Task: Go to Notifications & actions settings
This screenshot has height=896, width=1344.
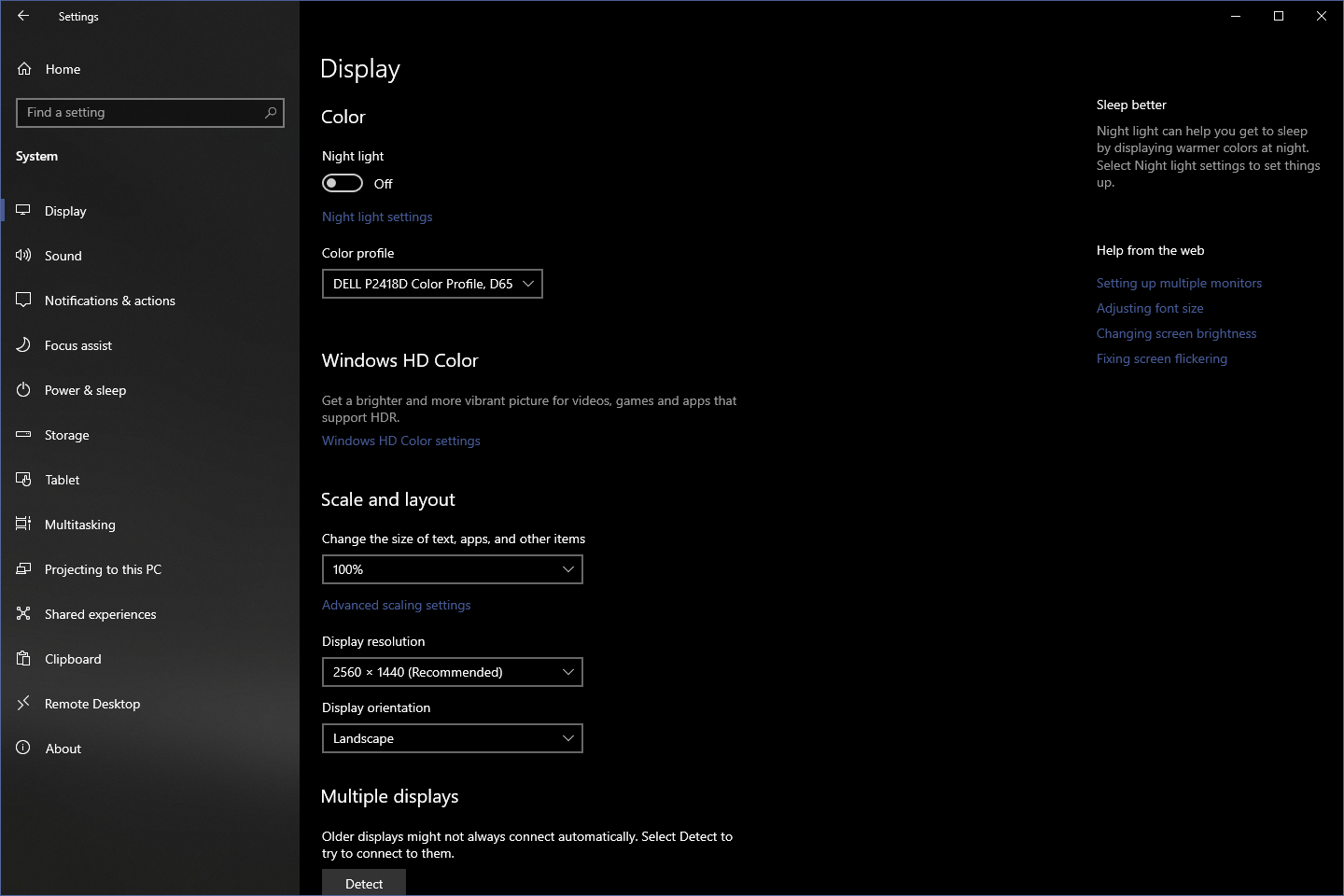Action: pyautogui.click(x=149, y=301)
